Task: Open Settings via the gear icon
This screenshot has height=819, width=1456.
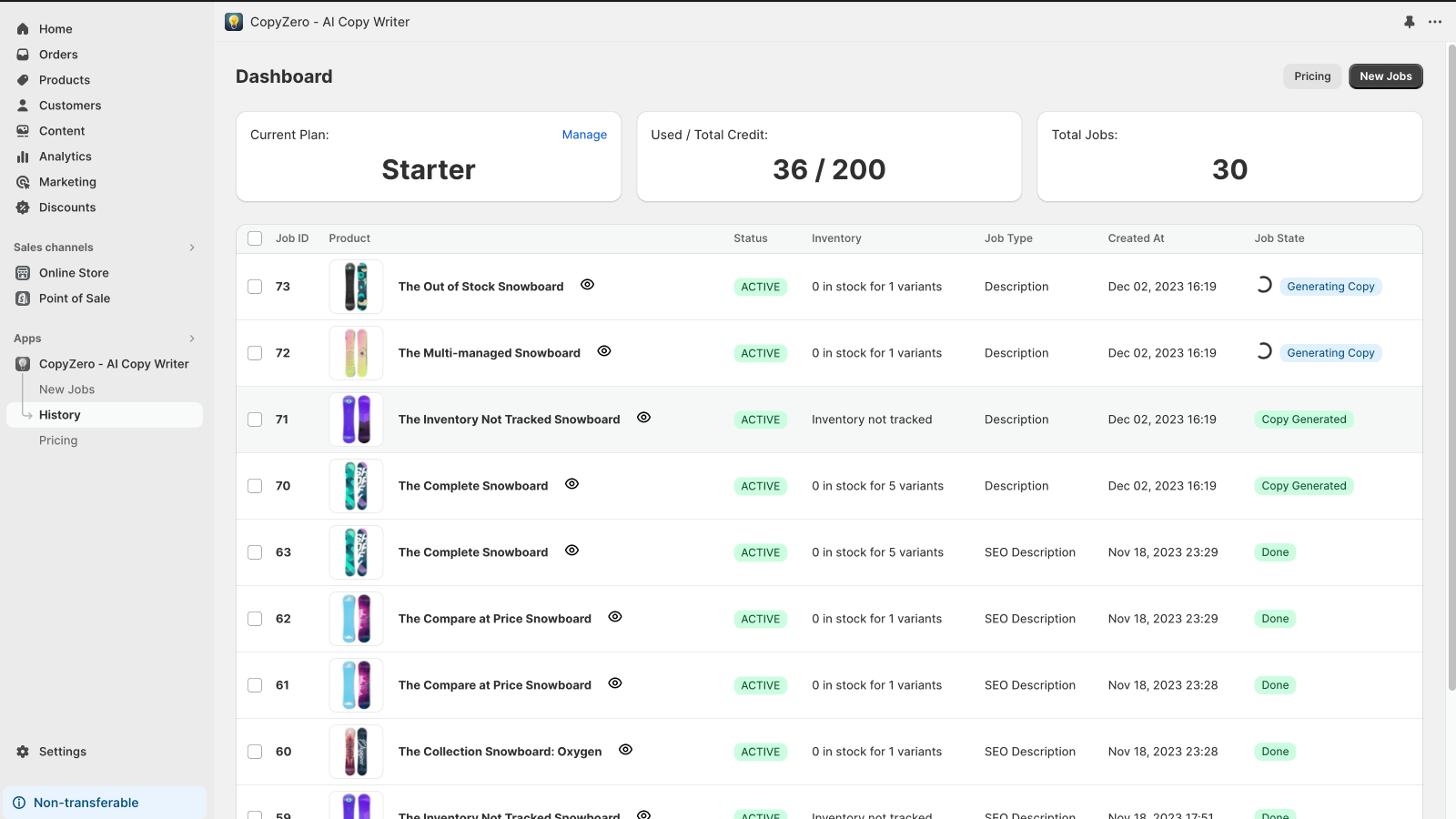Action: coord(23,752)
